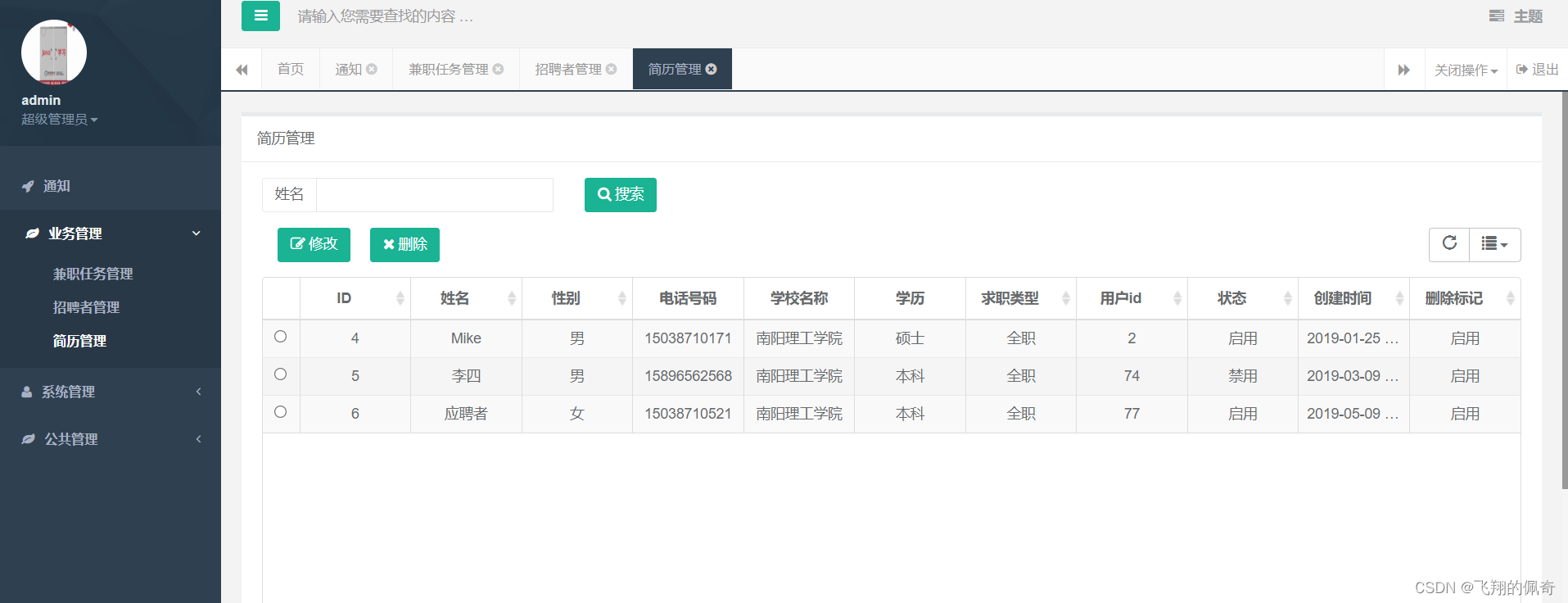
Task: Sort by 状态 column header
Action: coord(1243,298)
